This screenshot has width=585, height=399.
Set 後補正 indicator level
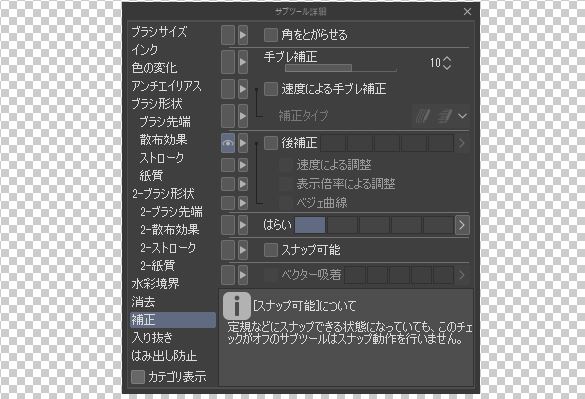[x=387, y=143]
